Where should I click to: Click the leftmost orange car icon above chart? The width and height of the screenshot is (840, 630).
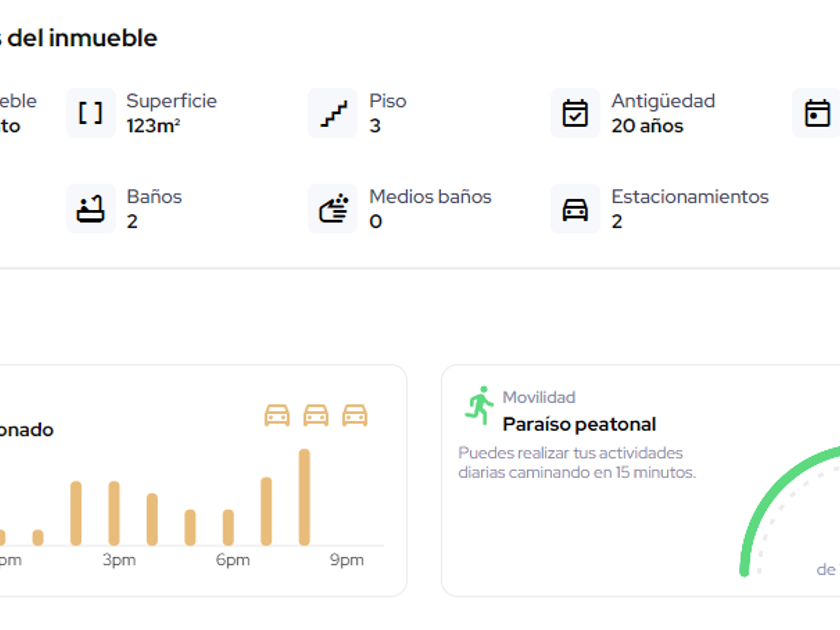point(277,415)
